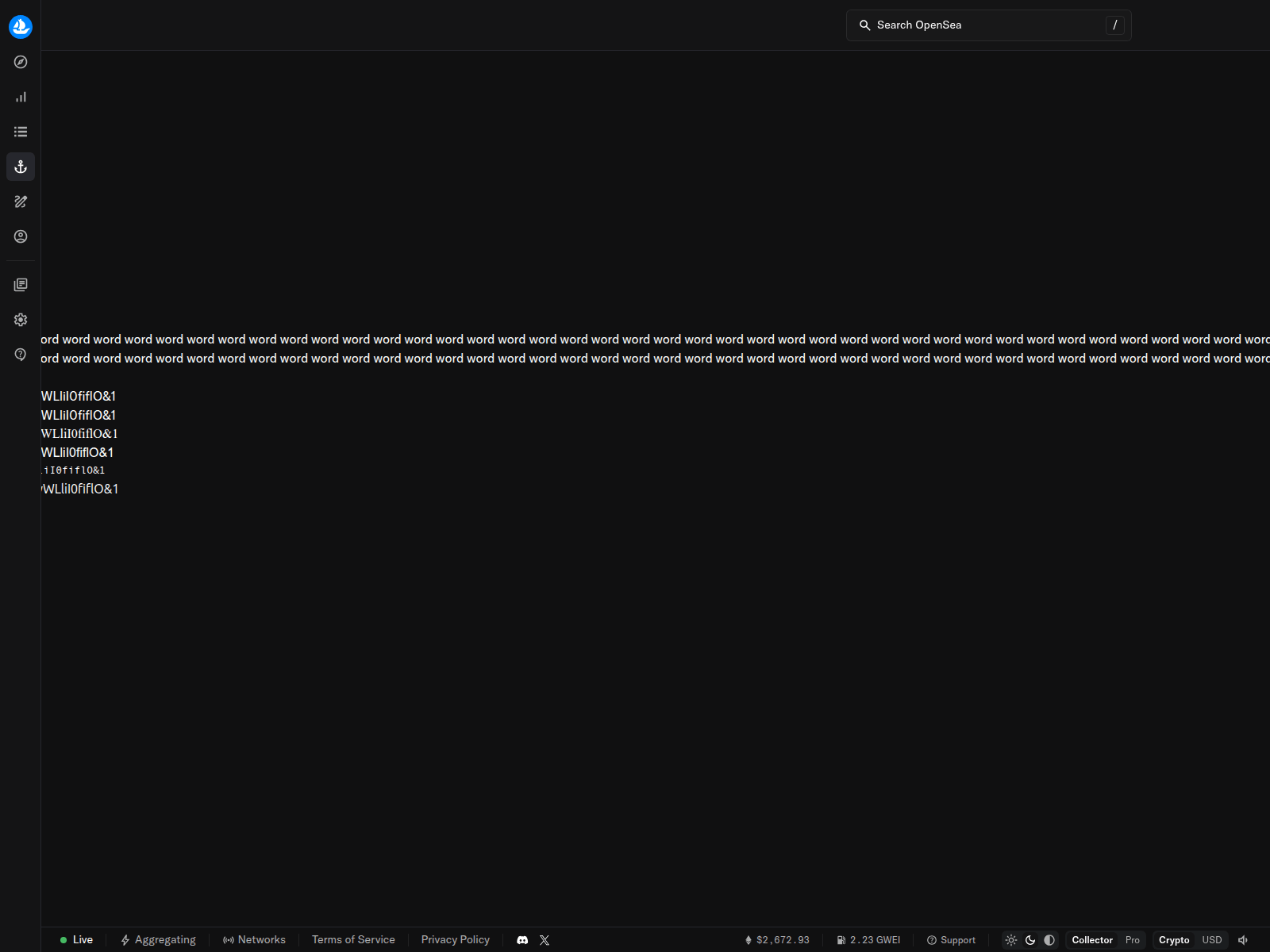This screenshot has width=1270, height=952.
Task: Click the Support button in footer
Action: point(951,940)
